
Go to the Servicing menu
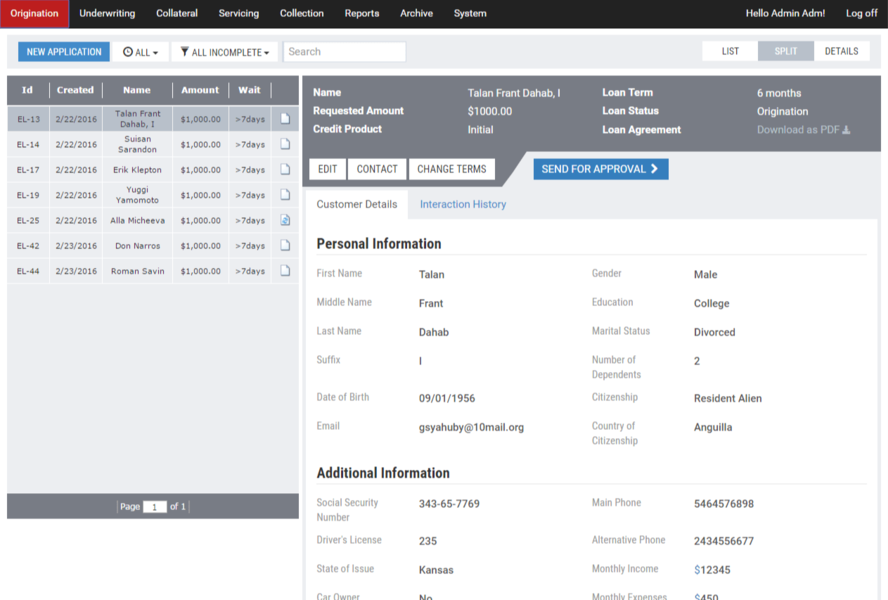click(x=238, y=13)
